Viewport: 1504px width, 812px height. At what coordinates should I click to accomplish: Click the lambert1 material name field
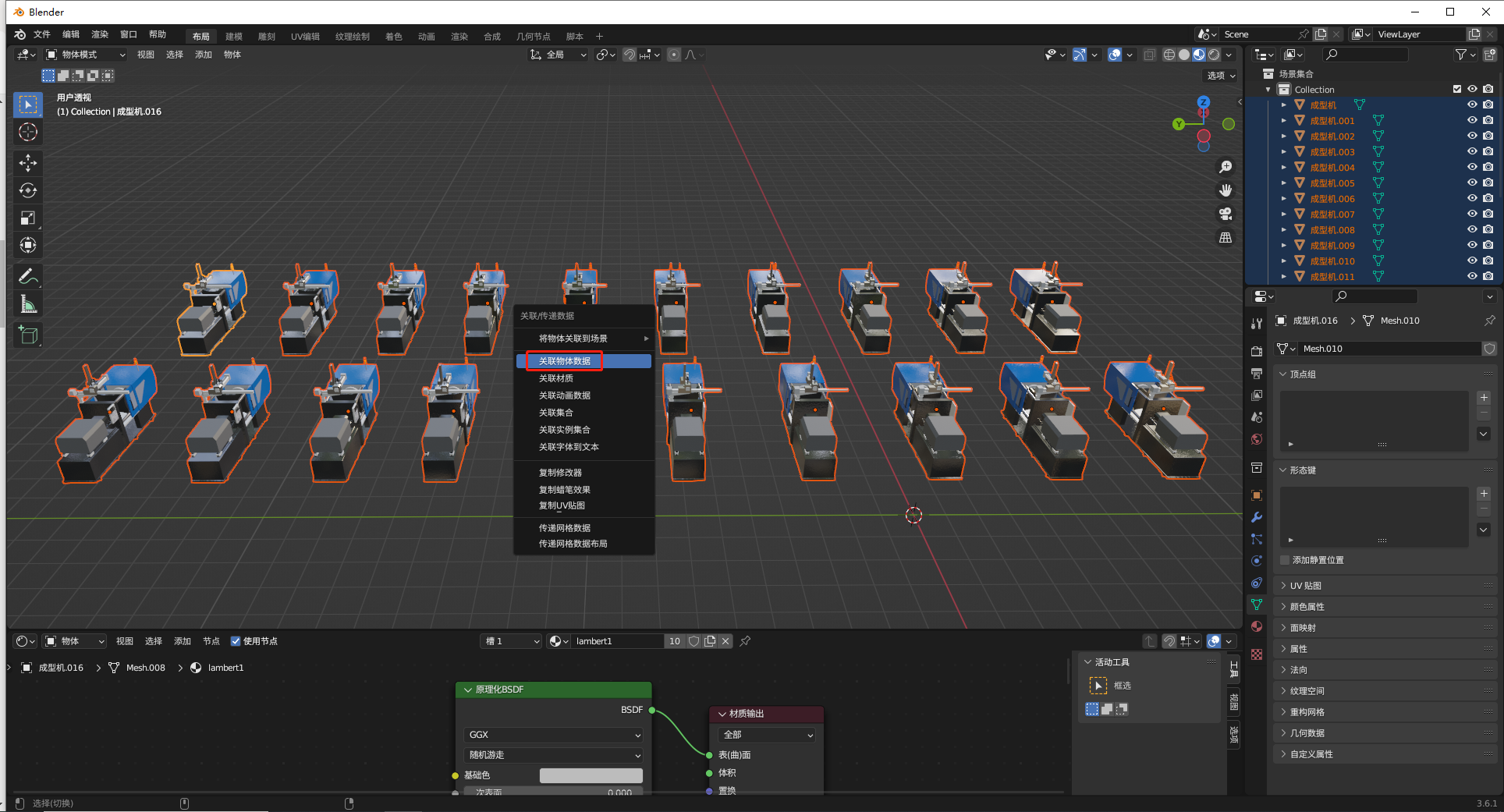pos(616,641)
